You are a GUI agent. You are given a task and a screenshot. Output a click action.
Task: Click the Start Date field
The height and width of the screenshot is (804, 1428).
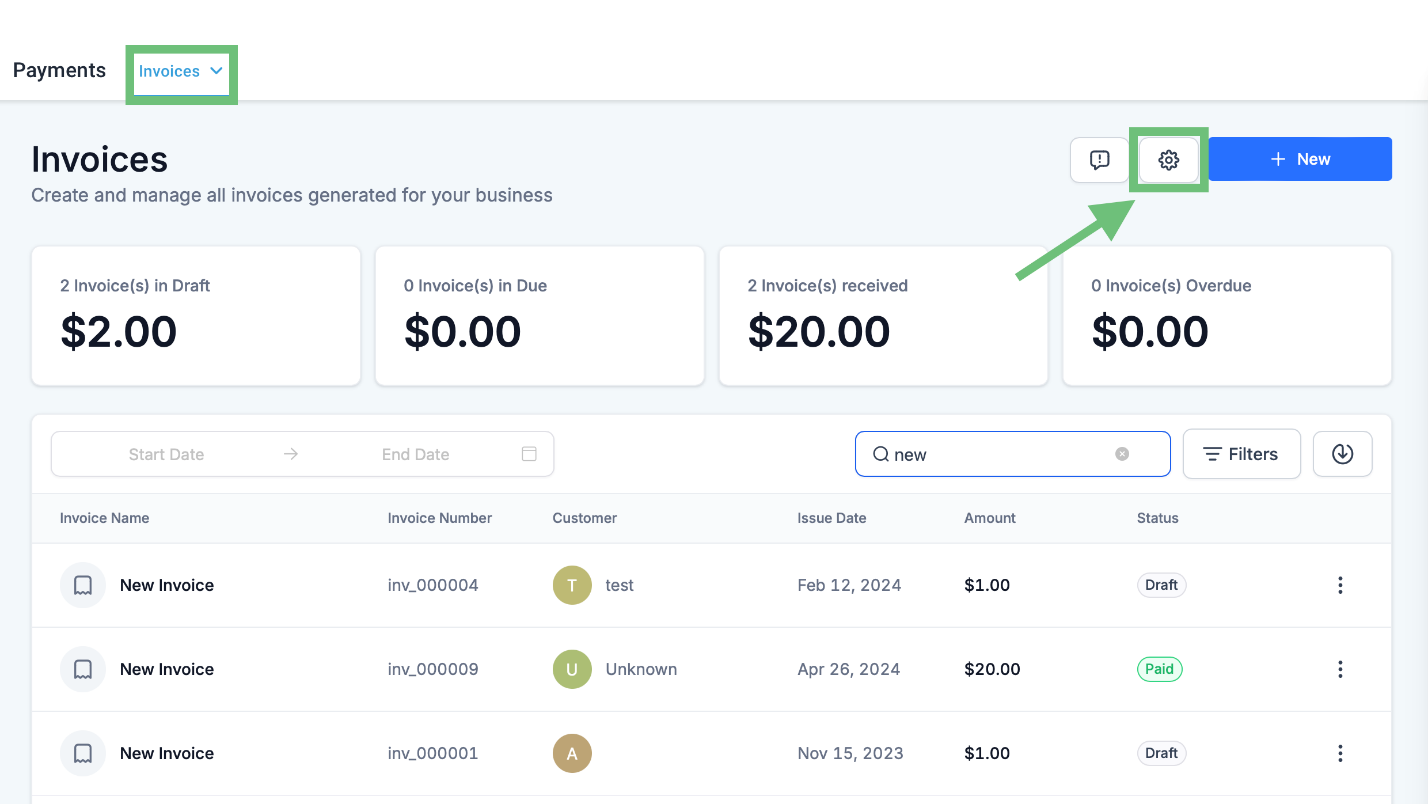coord(166,454)
